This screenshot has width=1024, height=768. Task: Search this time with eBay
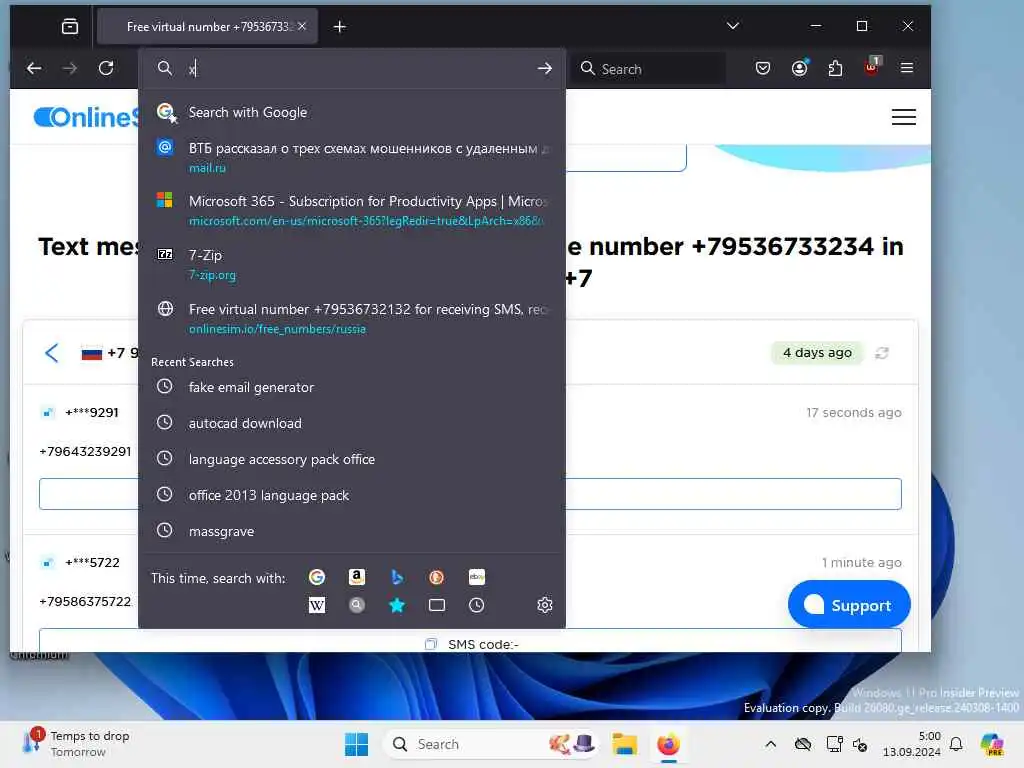pos(477,577)
